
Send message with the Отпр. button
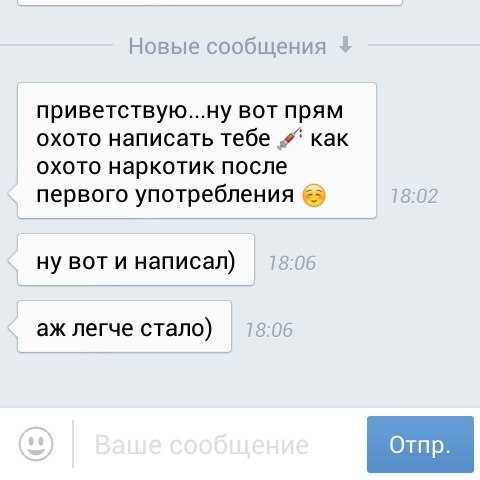pyautogui.click(x=420, y=444)
